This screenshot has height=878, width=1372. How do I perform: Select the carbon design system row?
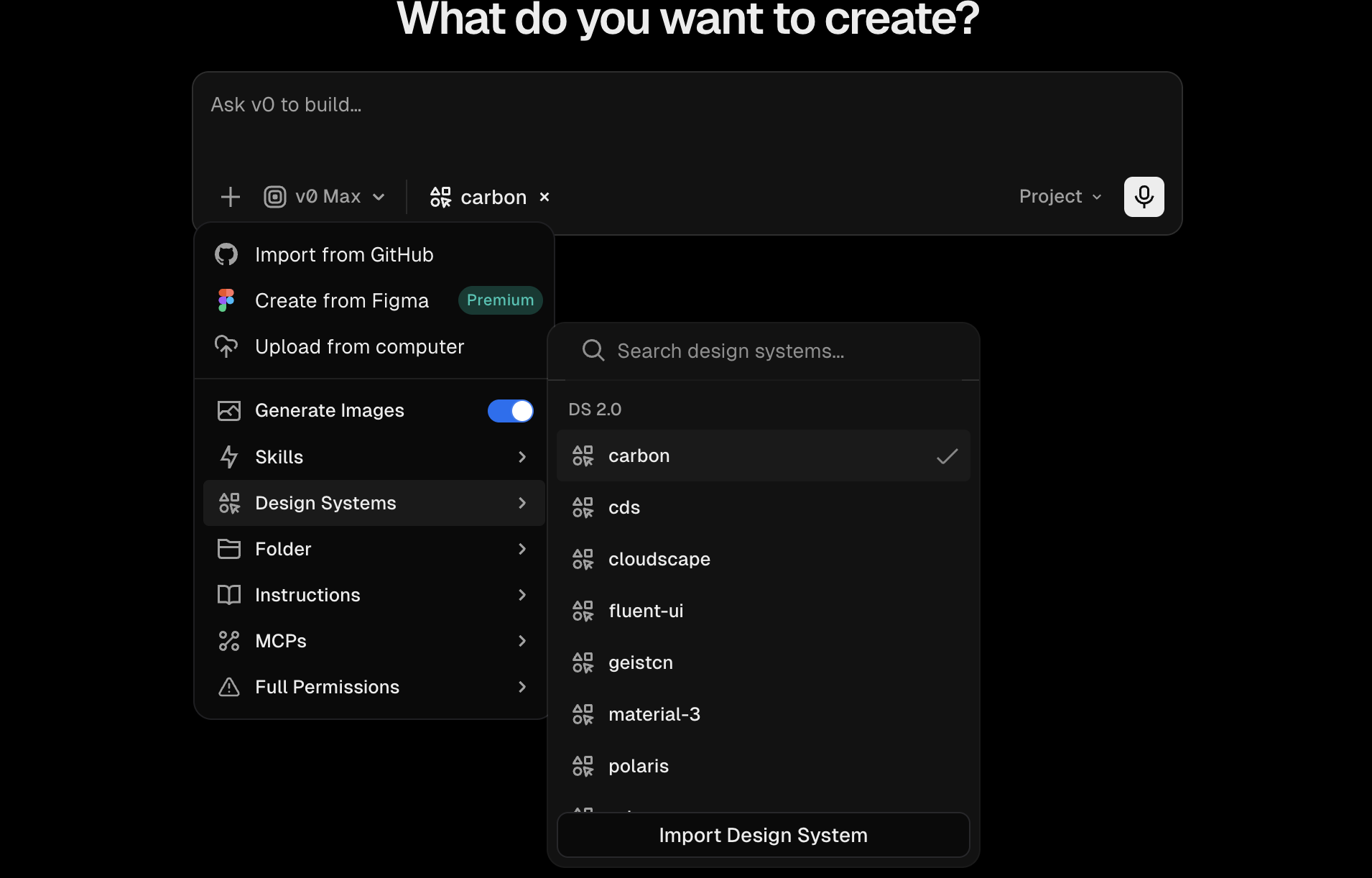tap(763, 456)
